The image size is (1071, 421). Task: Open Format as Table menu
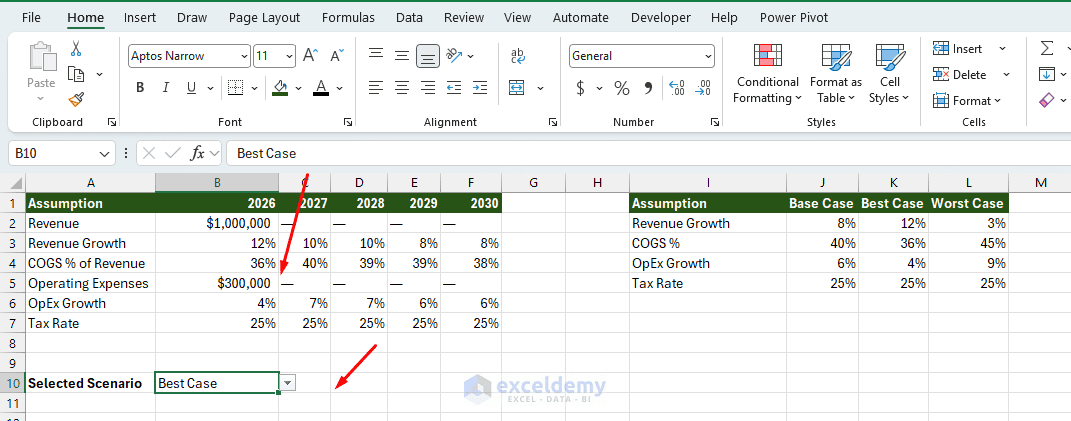(x=836, y=73)
